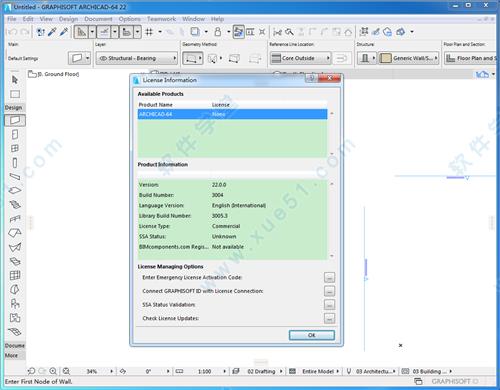Click the Fit in Window zoom icon
Screen dimensions: 500x390
click(x=66, y=371)
